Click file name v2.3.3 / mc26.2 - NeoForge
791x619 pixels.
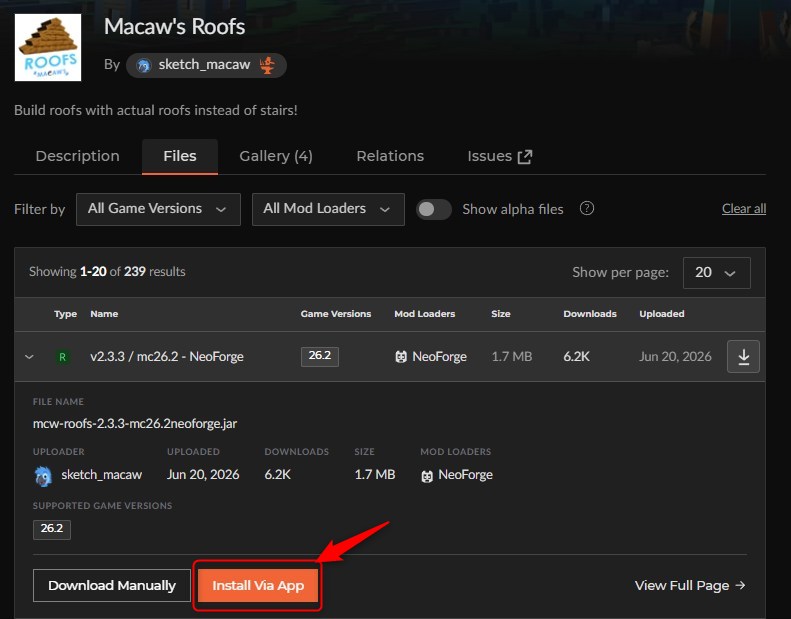pos(166,356)
